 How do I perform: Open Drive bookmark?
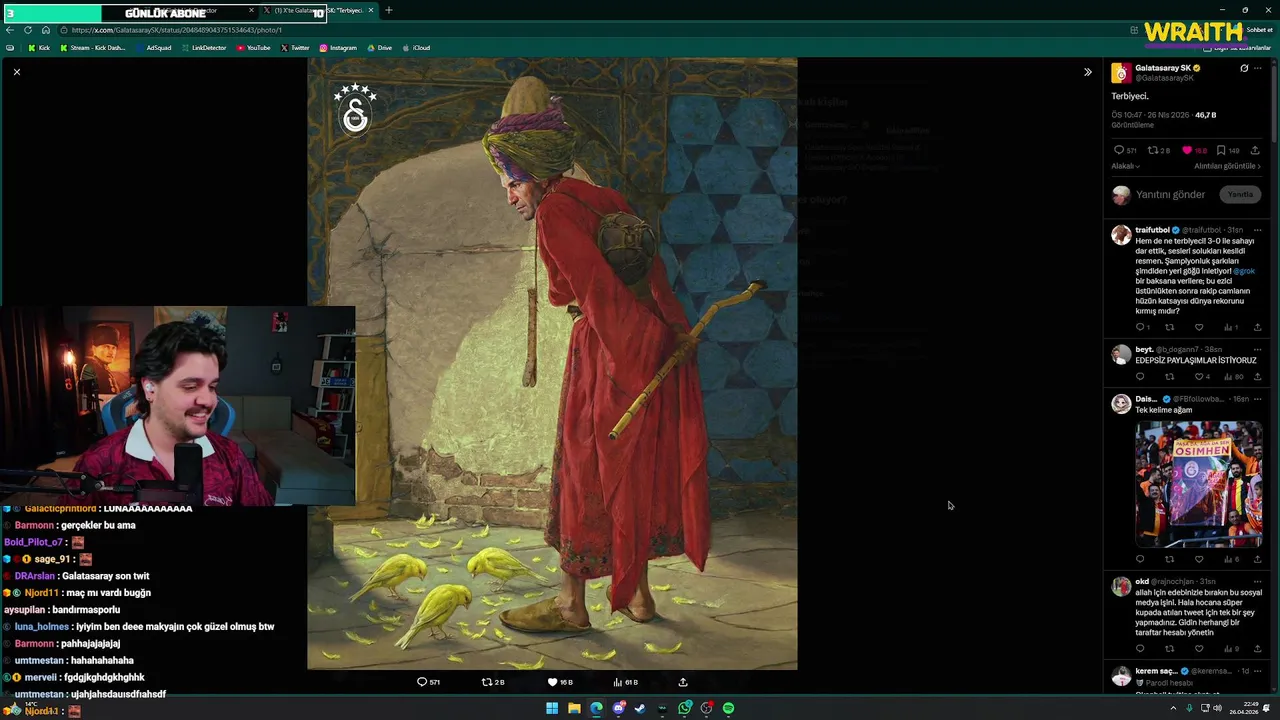tap(379, 48)
